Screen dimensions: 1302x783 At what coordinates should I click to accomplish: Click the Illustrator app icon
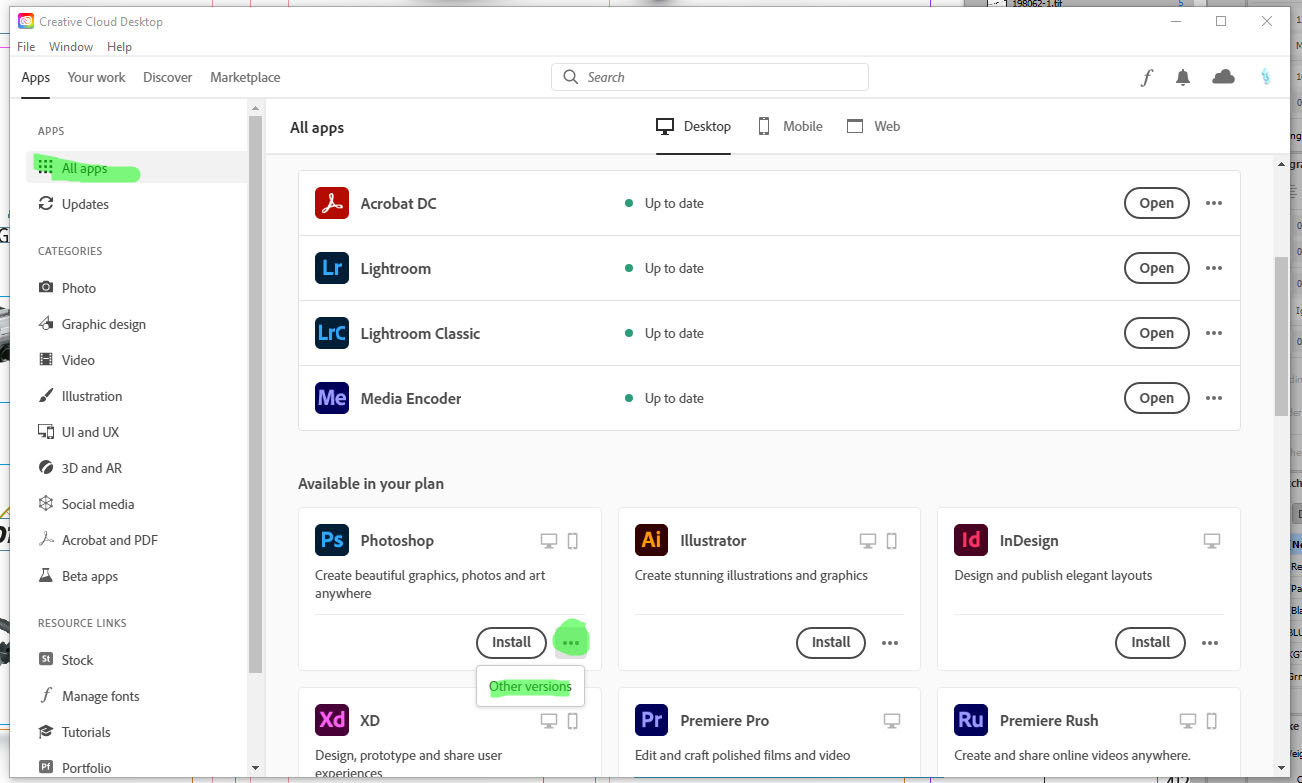651,540
